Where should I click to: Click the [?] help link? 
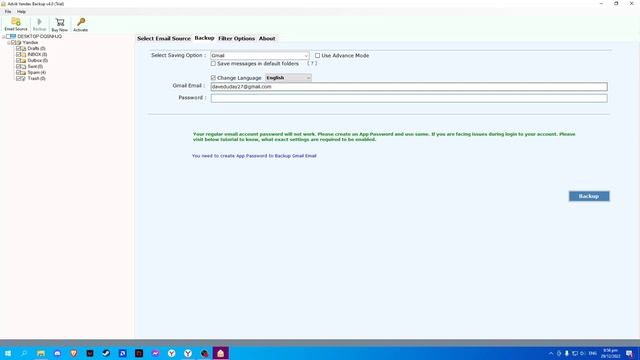(x=312, y=64)
